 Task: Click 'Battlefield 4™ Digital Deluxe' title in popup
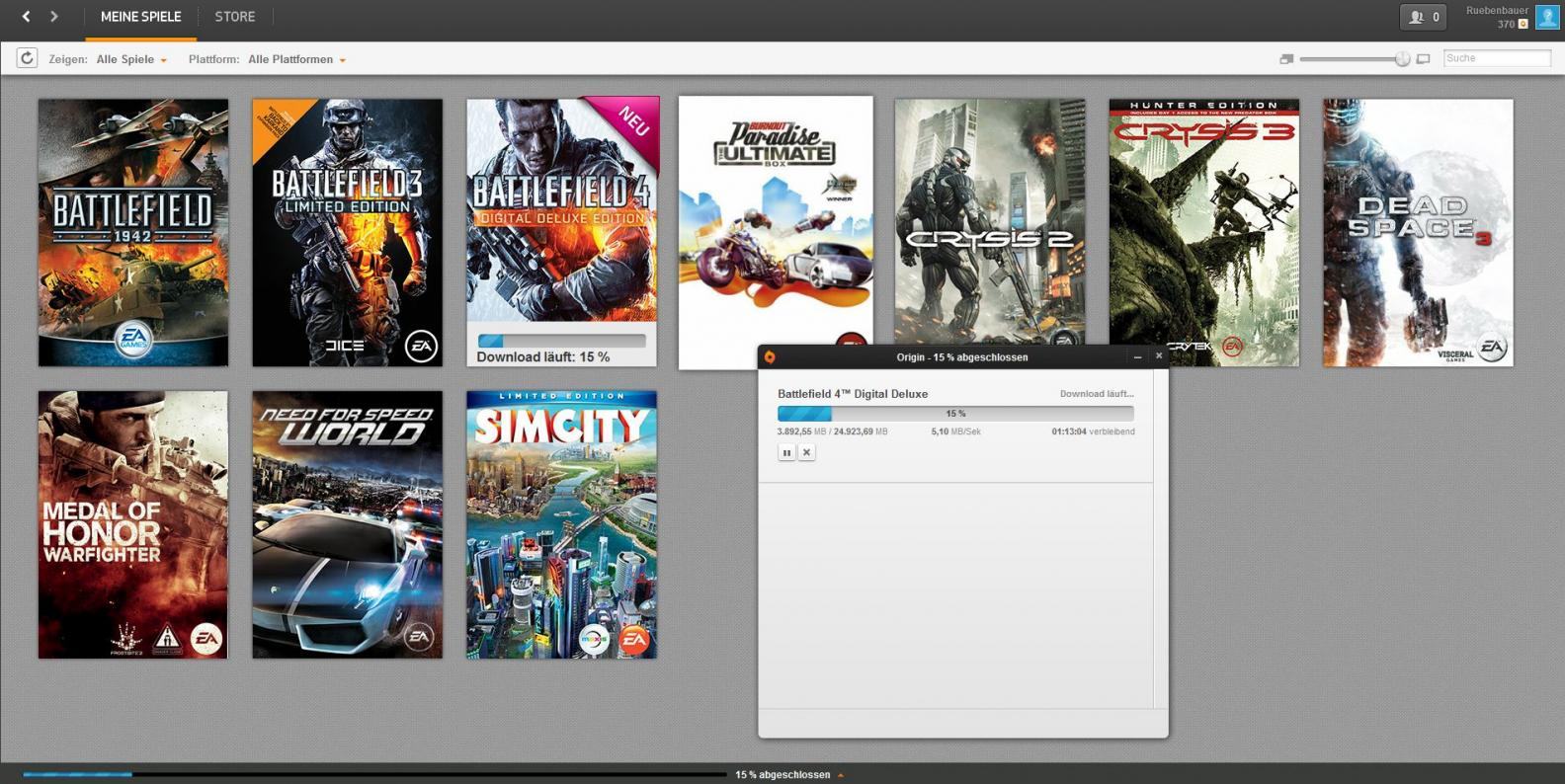click(853, 394)
